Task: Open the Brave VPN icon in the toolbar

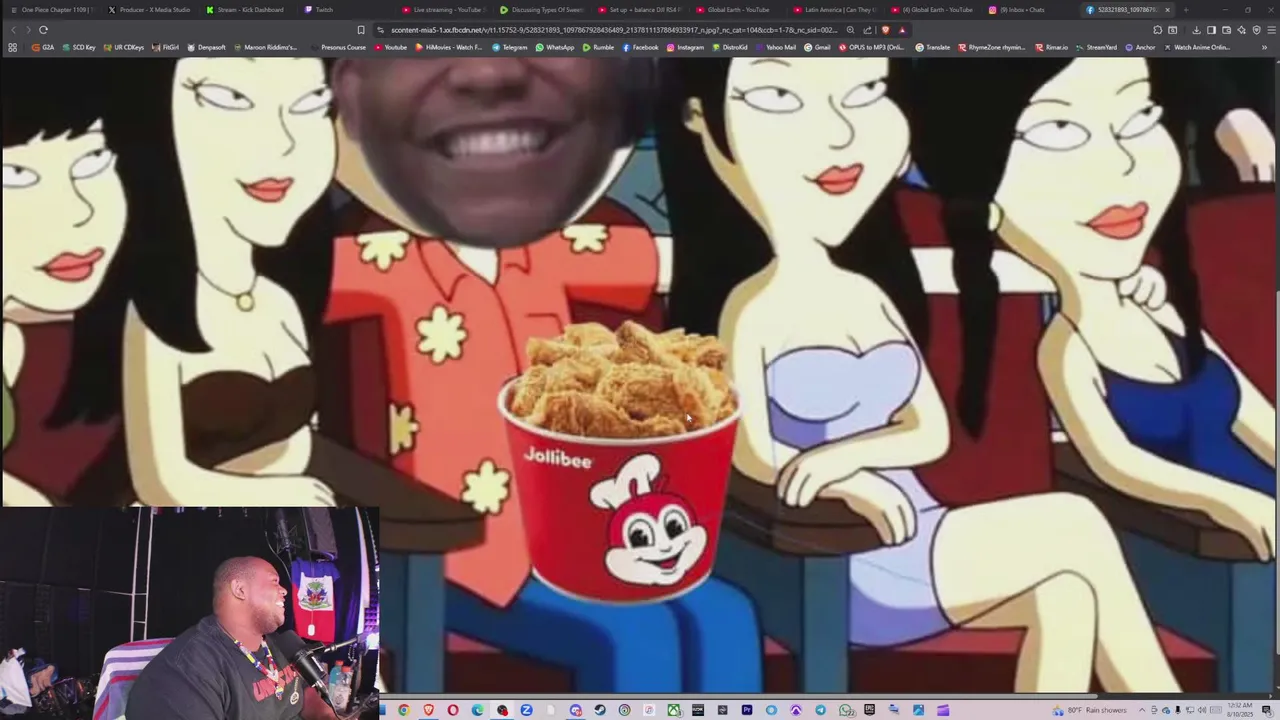Action: point(1257,30)
